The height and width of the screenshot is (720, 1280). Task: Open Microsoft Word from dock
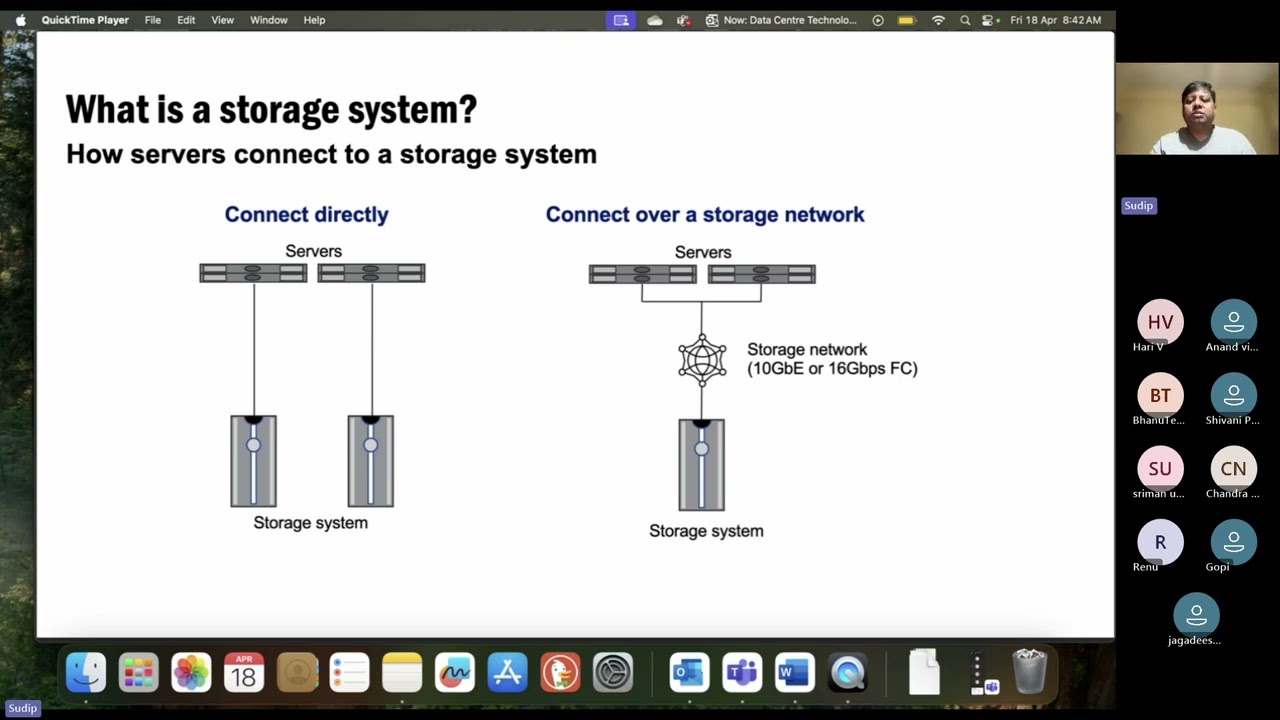point(794,672)
